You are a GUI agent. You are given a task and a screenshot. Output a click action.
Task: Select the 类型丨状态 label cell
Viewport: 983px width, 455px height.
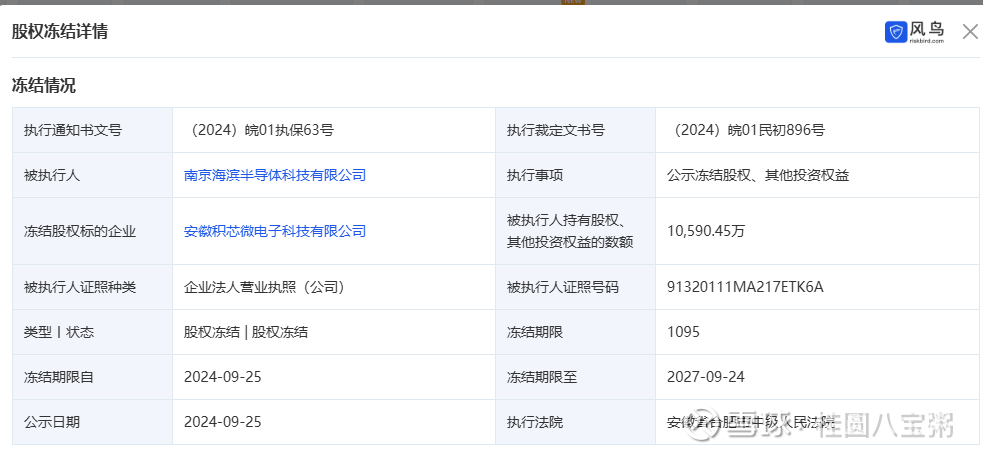point(92,332)
